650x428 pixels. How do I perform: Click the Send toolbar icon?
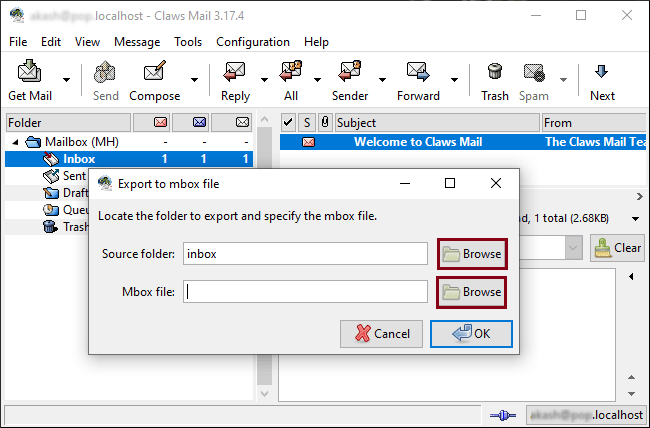click(105, 81)
